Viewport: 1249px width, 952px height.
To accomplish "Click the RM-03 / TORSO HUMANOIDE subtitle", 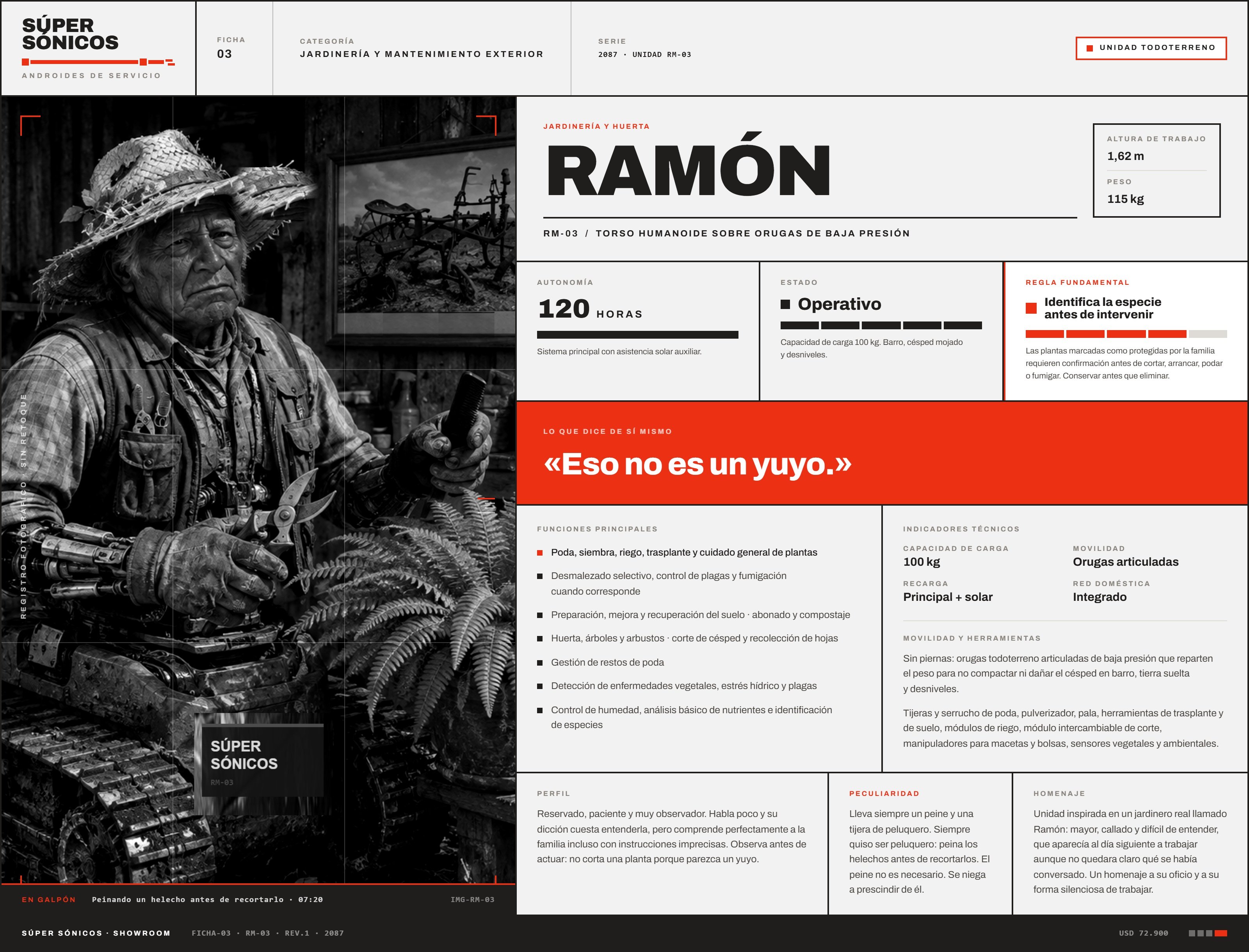I will coord(726,233).
